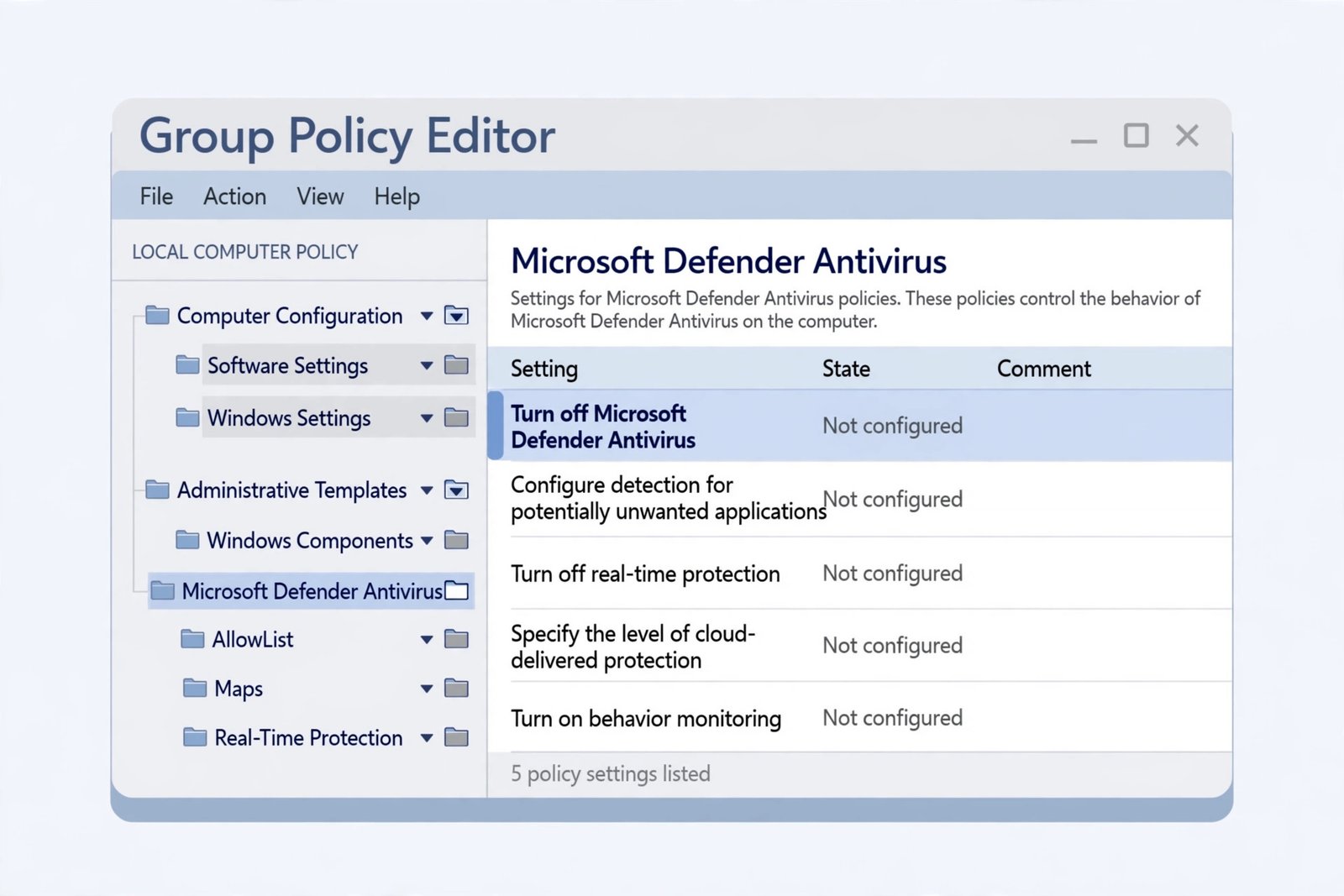Click the boxed arrow icon on Computer Configuration row

pyautogui.click(x=456, y=316)
